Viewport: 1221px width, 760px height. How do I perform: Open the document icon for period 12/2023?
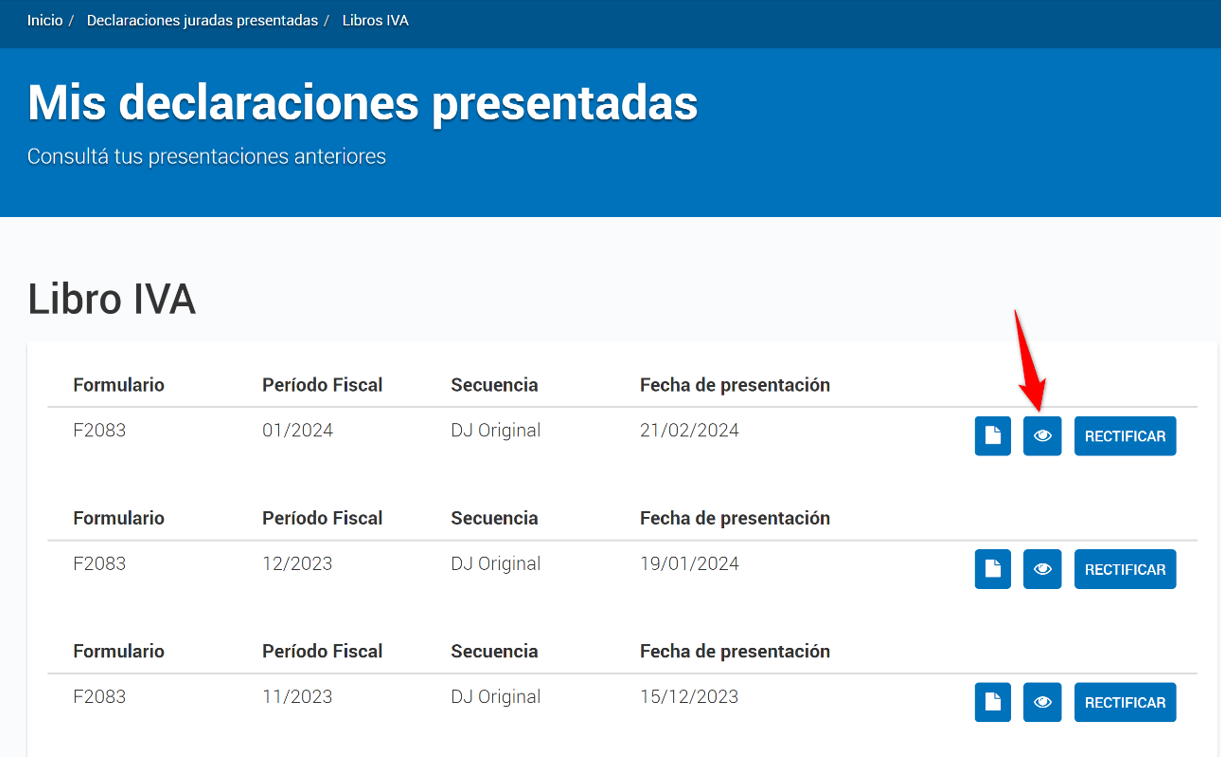992,569
